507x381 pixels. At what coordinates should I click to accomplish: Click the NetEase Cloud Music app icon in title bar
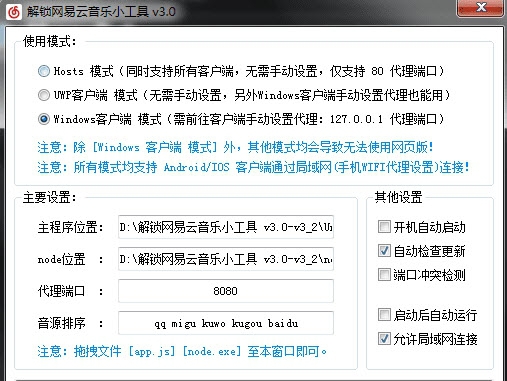click(14, 12)
